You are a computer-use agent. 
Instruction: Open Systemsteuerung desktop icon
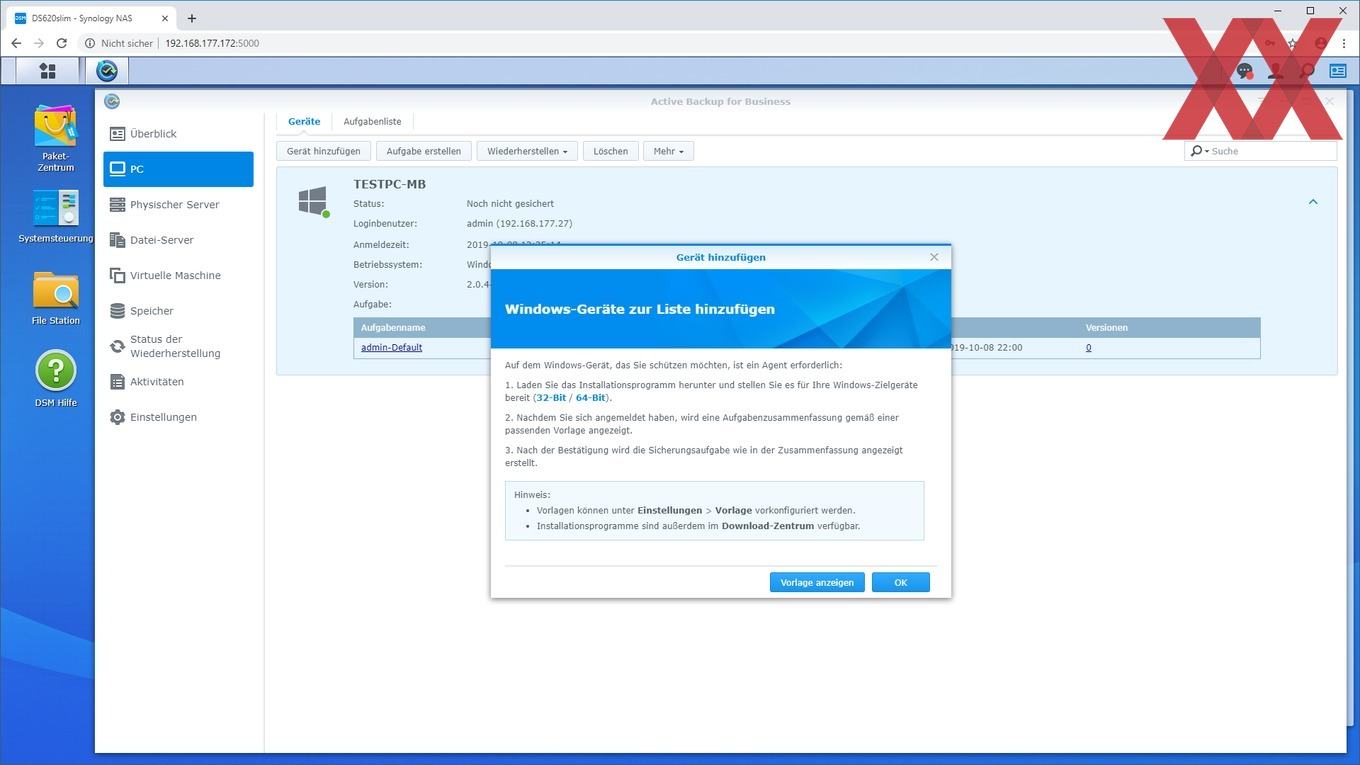pyautogui.click(x=56, y=216)
